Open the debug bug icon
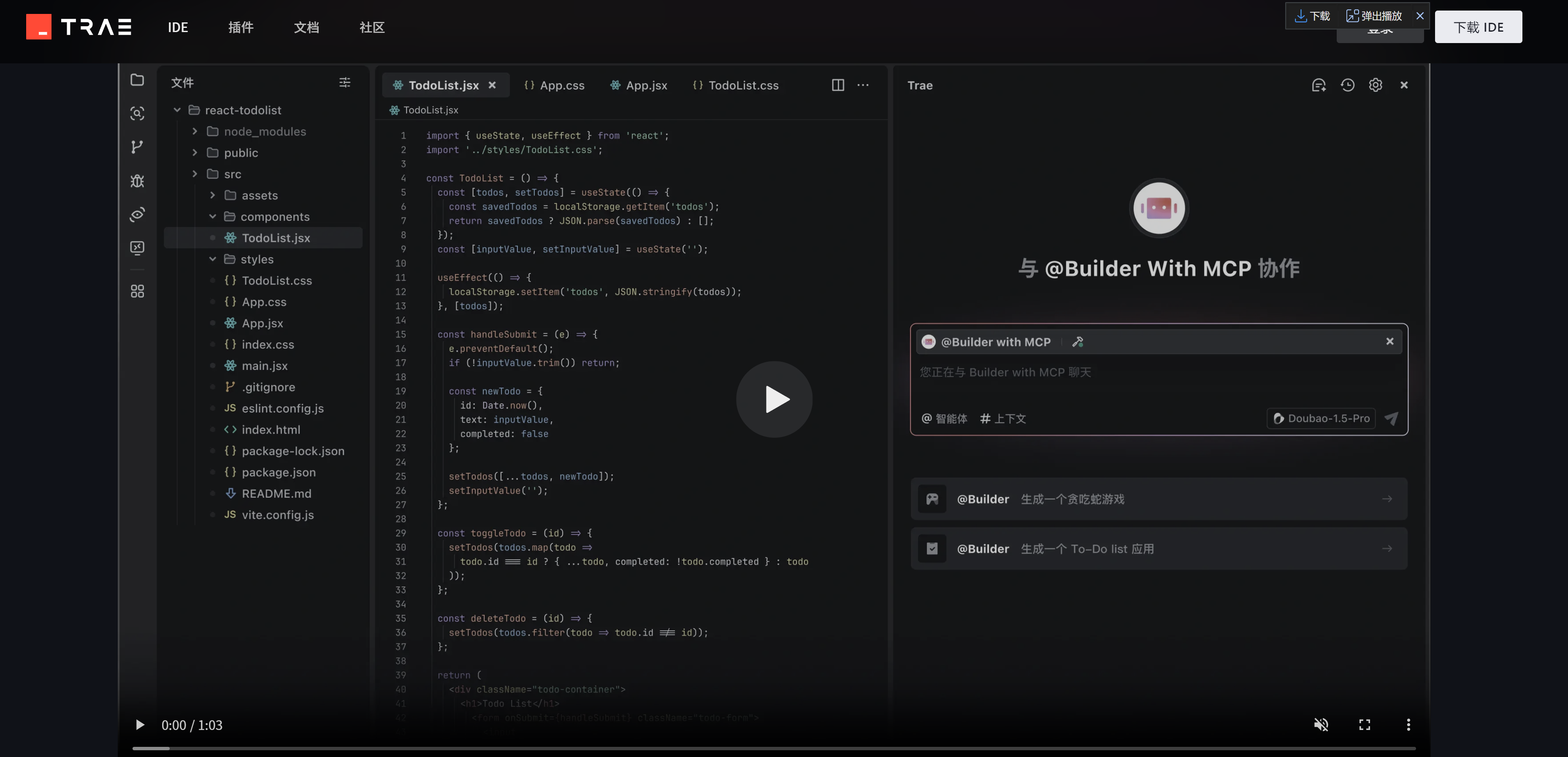The width and height of the screenshot is (1568, 757). click(x=138, y=181)
